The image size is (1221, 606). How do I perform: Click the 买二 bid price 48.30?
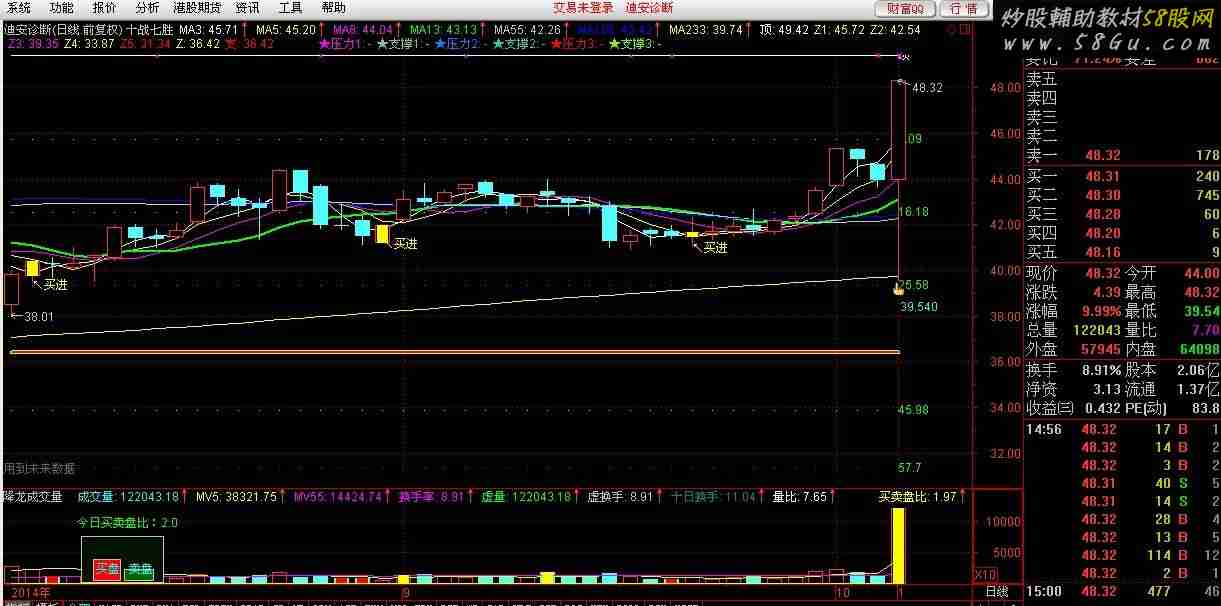coord(1101,196)
